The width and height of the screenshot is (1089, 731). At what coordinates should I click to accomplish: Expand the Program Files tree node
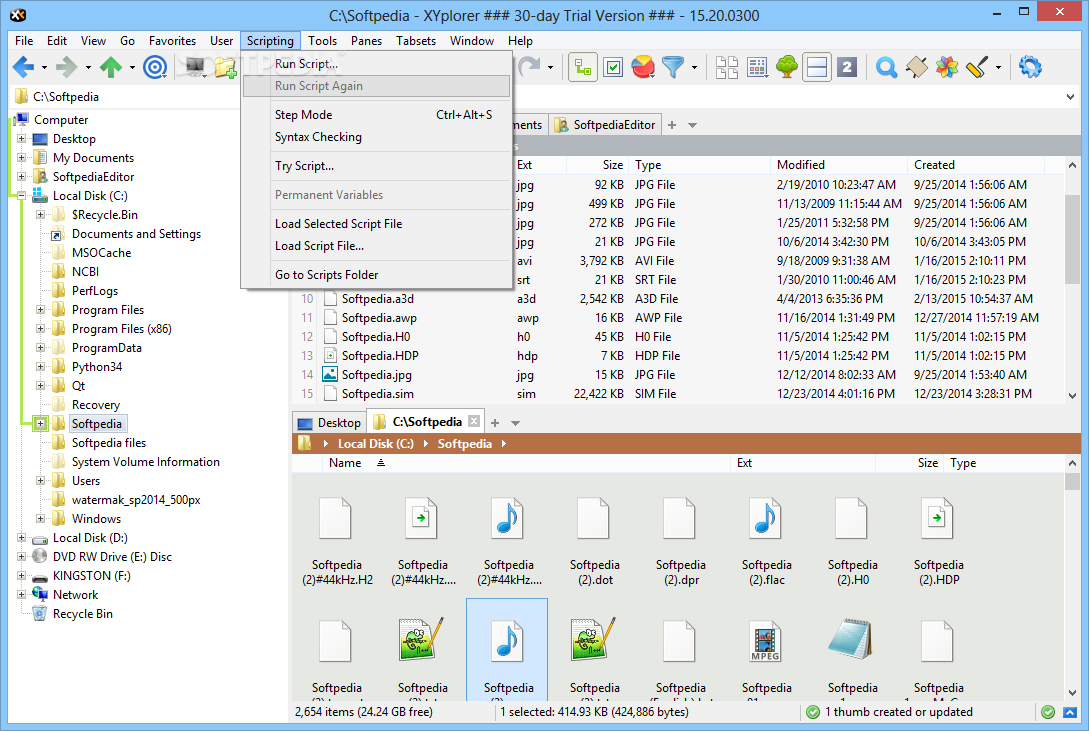click(x=40, y=310)
